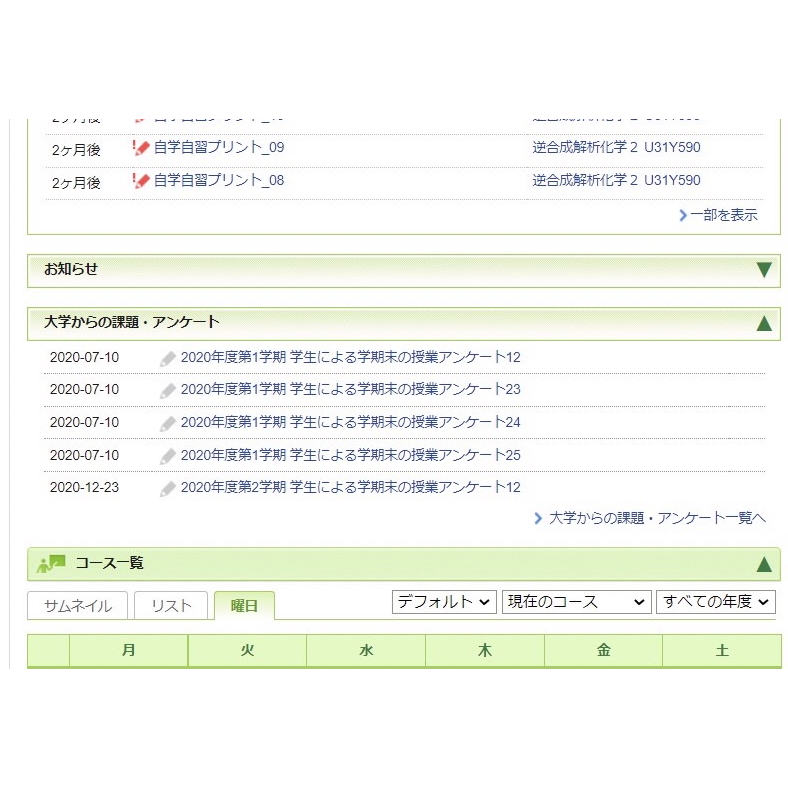
Task: Expand the お知らせ section
Action: [764, 270]
